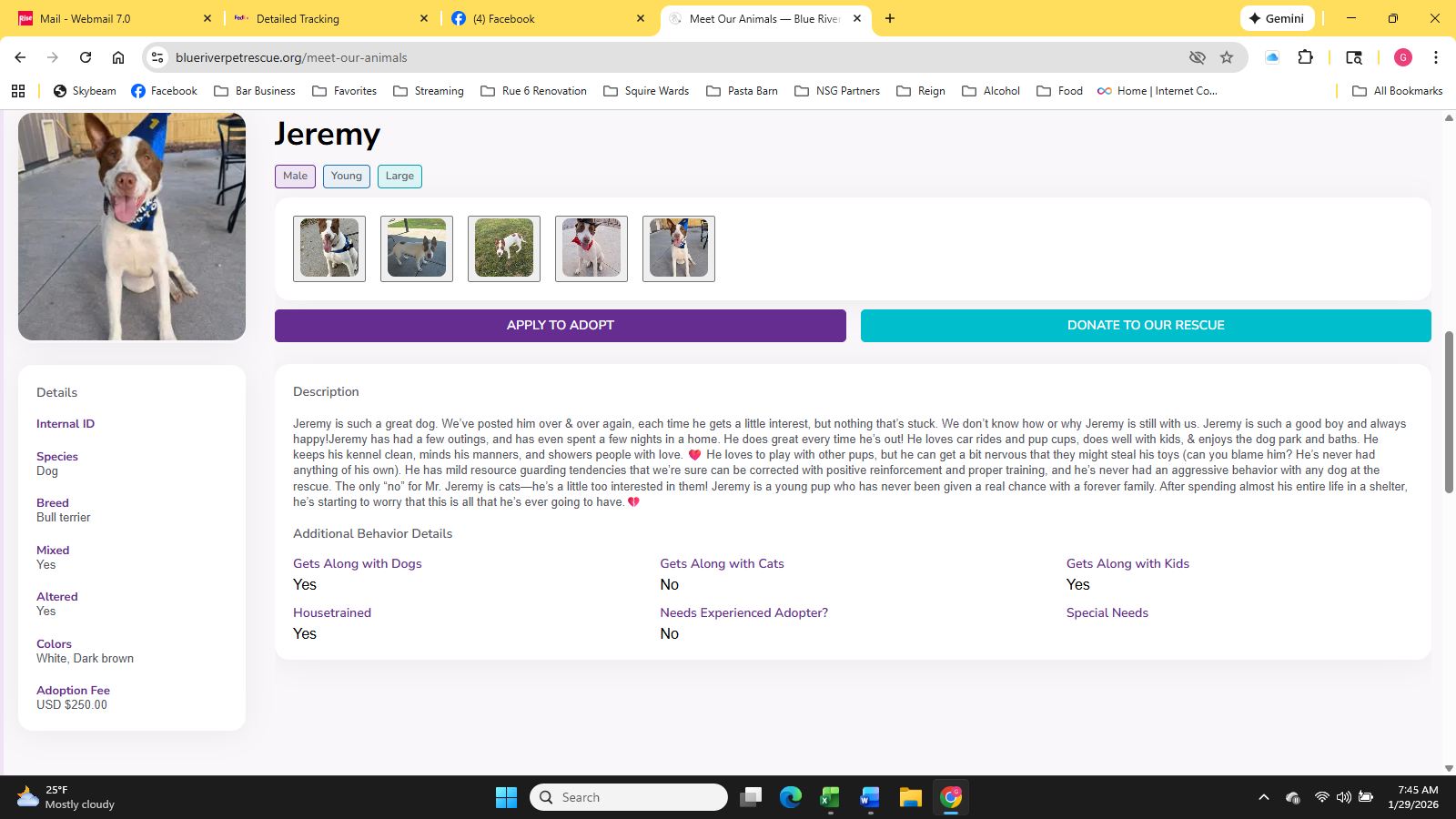Click the Male tag on Jeremy

(295, 177)
